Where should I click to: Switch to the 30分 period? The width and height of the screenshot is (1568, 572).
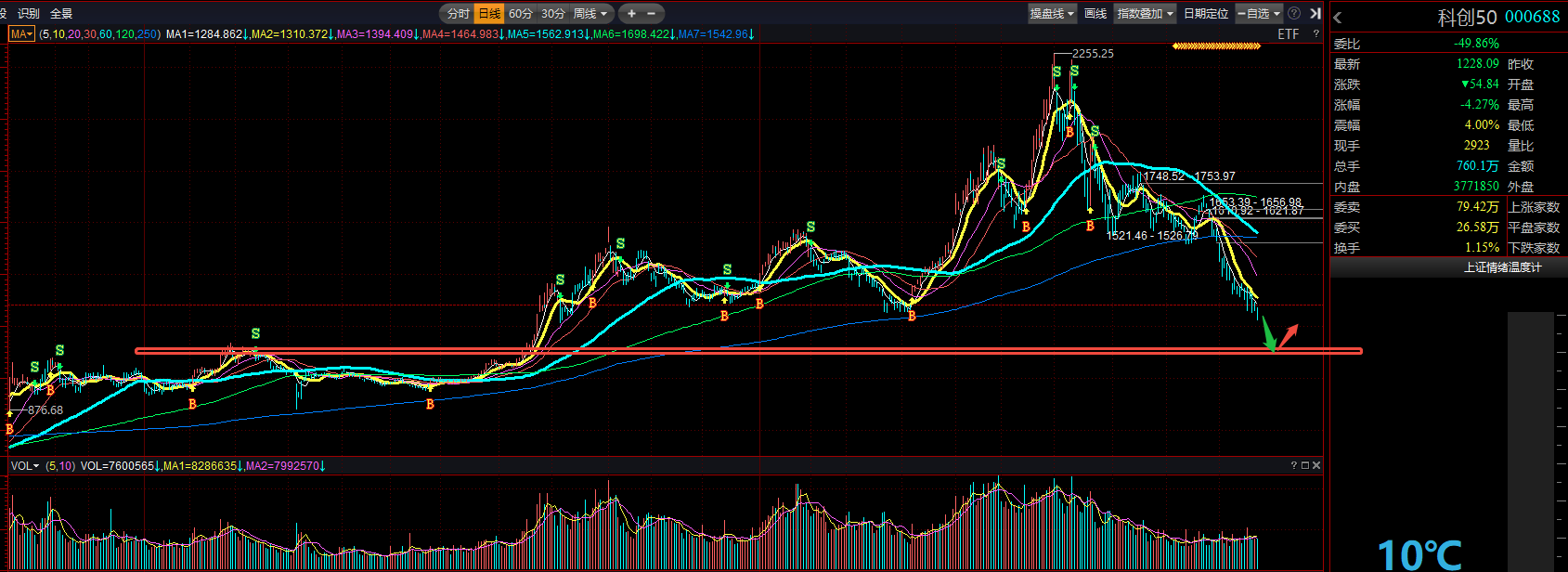coord(552,13)
